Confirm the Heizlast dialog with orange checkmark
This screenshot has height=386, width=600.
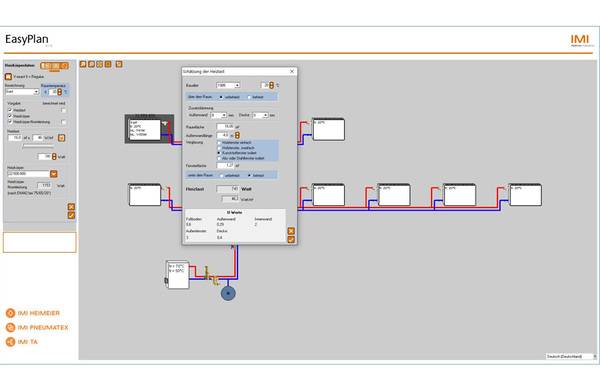pyautogui.click(x=291, y=239)
